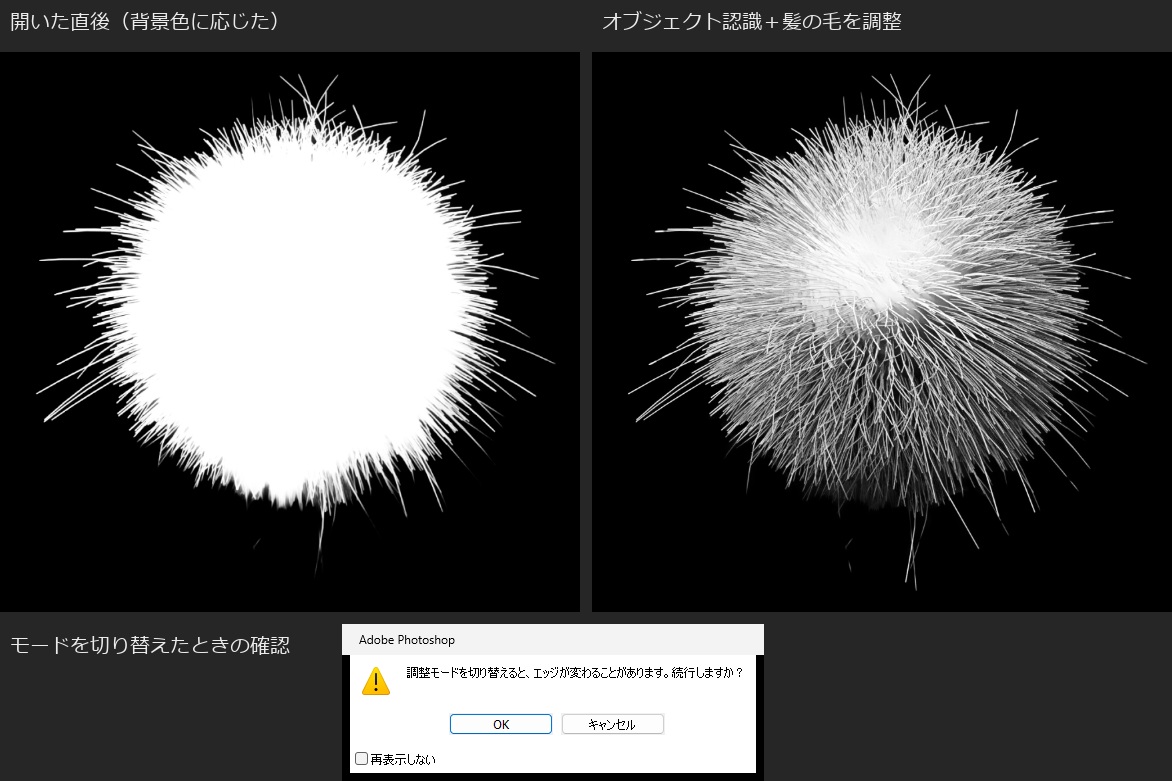The image size is (1172, 781).
Task: Click the right mask preview with hair detail
Action: pyautogui.click(x=882, y=332)
